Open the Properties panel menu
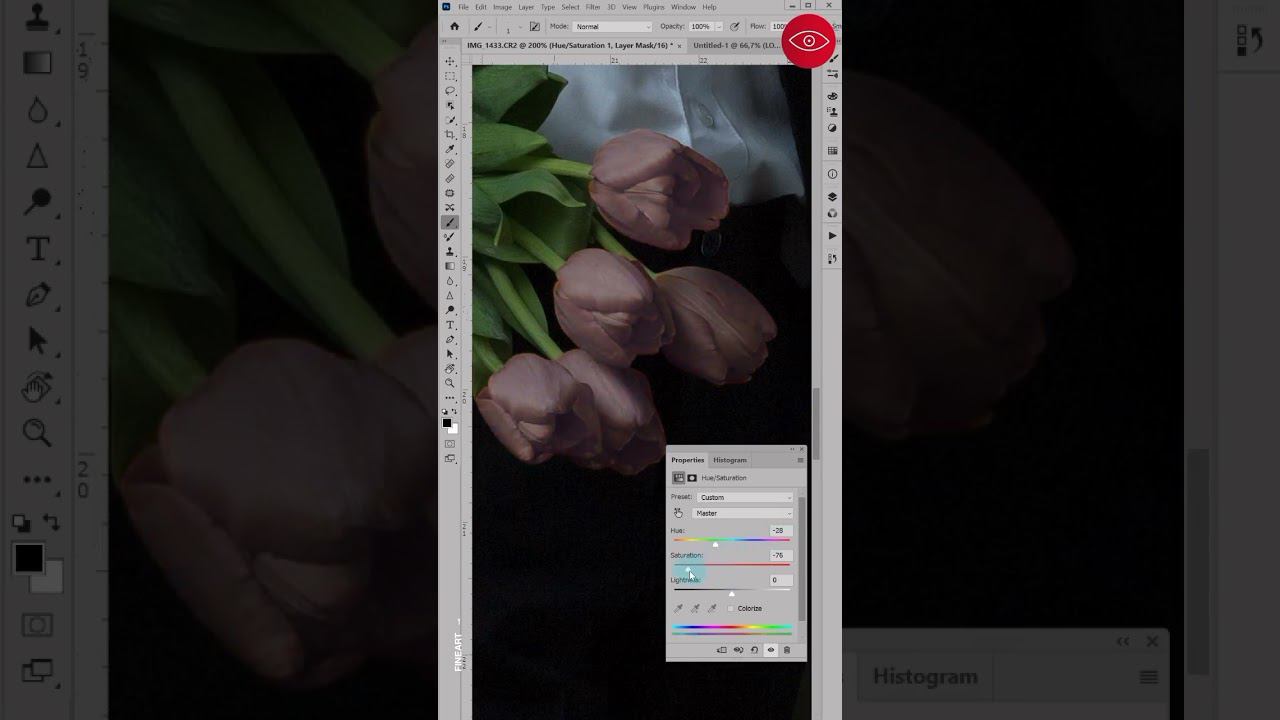Screen dimensions: 1280x720 (x=799, y=460)
